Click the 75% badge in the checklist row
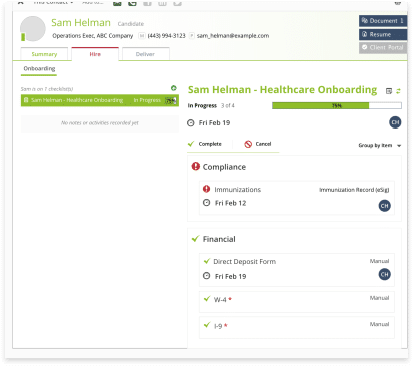The height and width of the screenshot is (366, 413). tap(171, 100)
